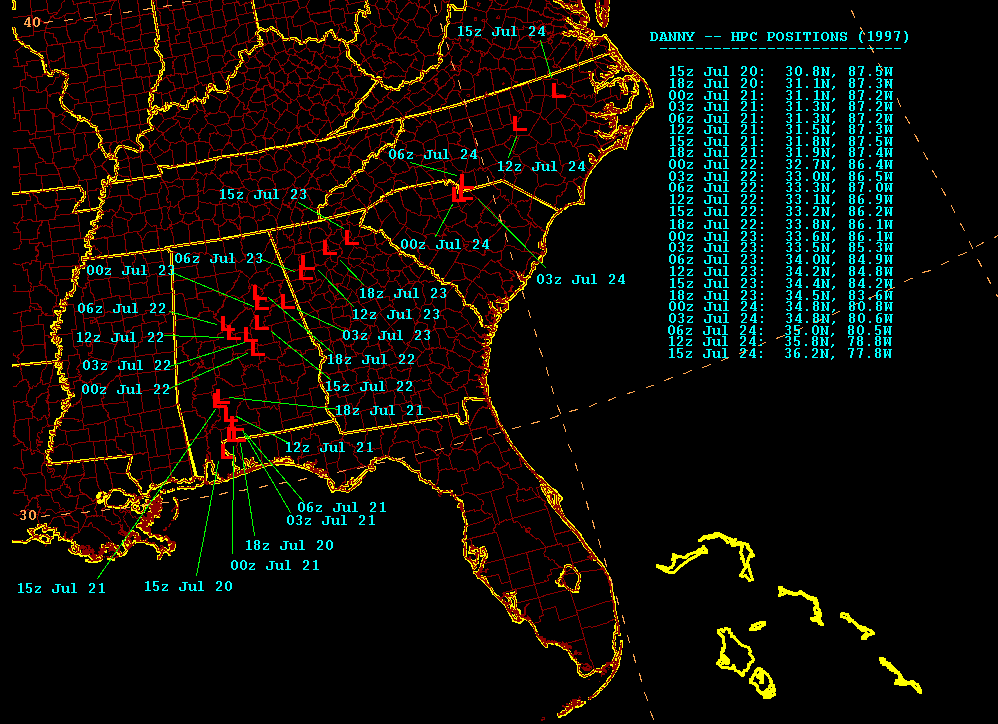Click map label '03z Jul 21'
This screenshot has width=998, height=724.
(331, 520)
